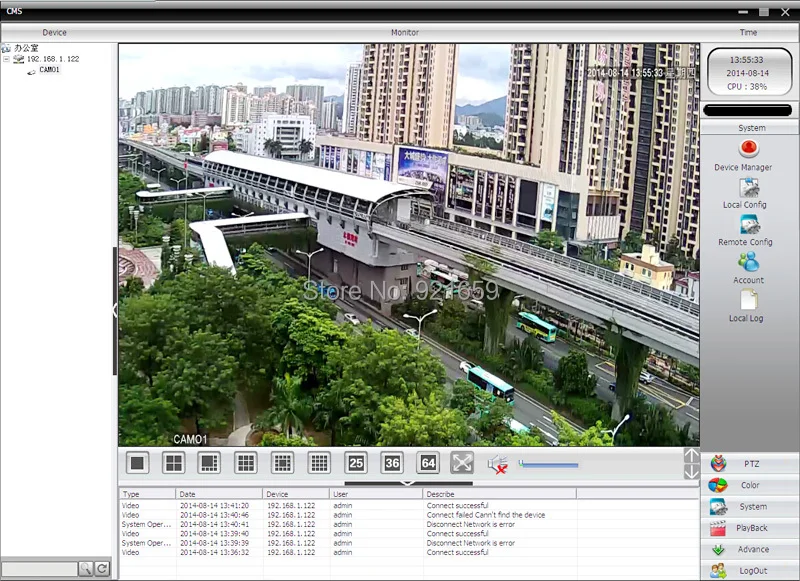
Task: Select the CAM01 channel in tree
Action: click(49, 70)
